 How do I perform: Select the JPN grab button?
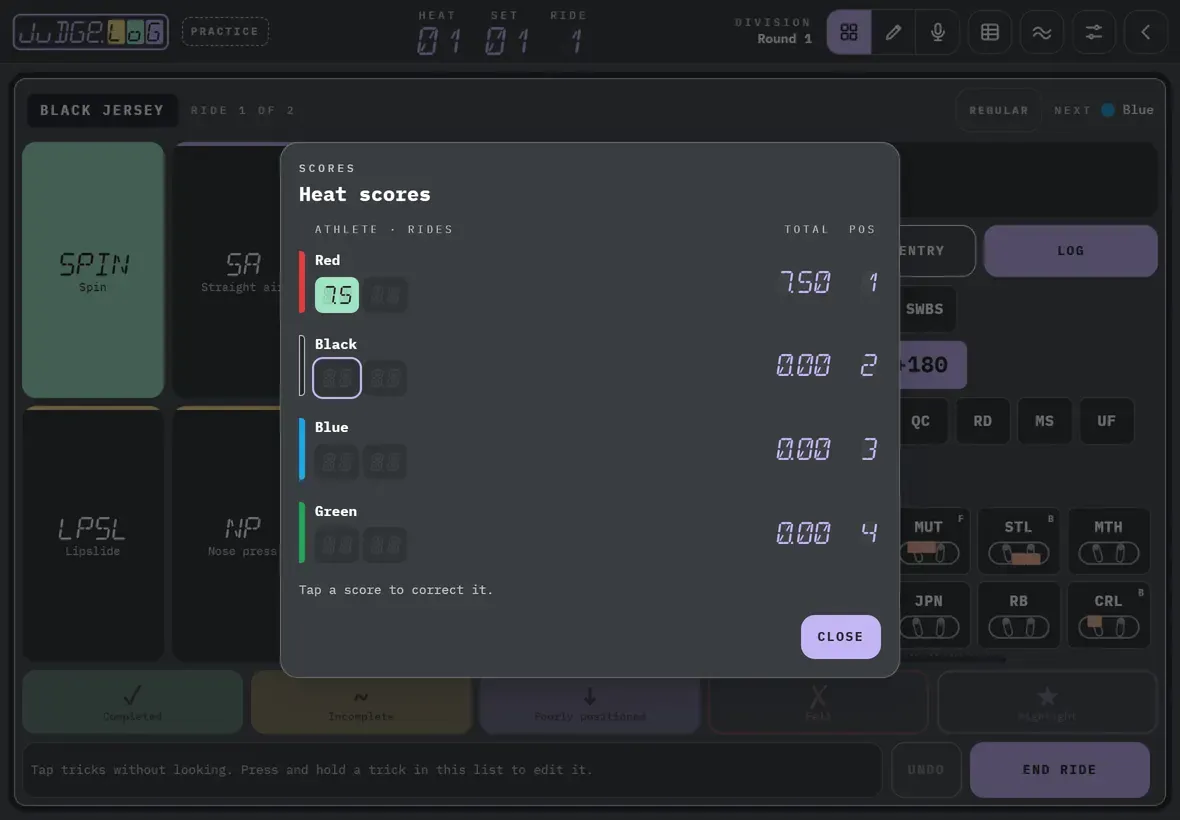929,615
